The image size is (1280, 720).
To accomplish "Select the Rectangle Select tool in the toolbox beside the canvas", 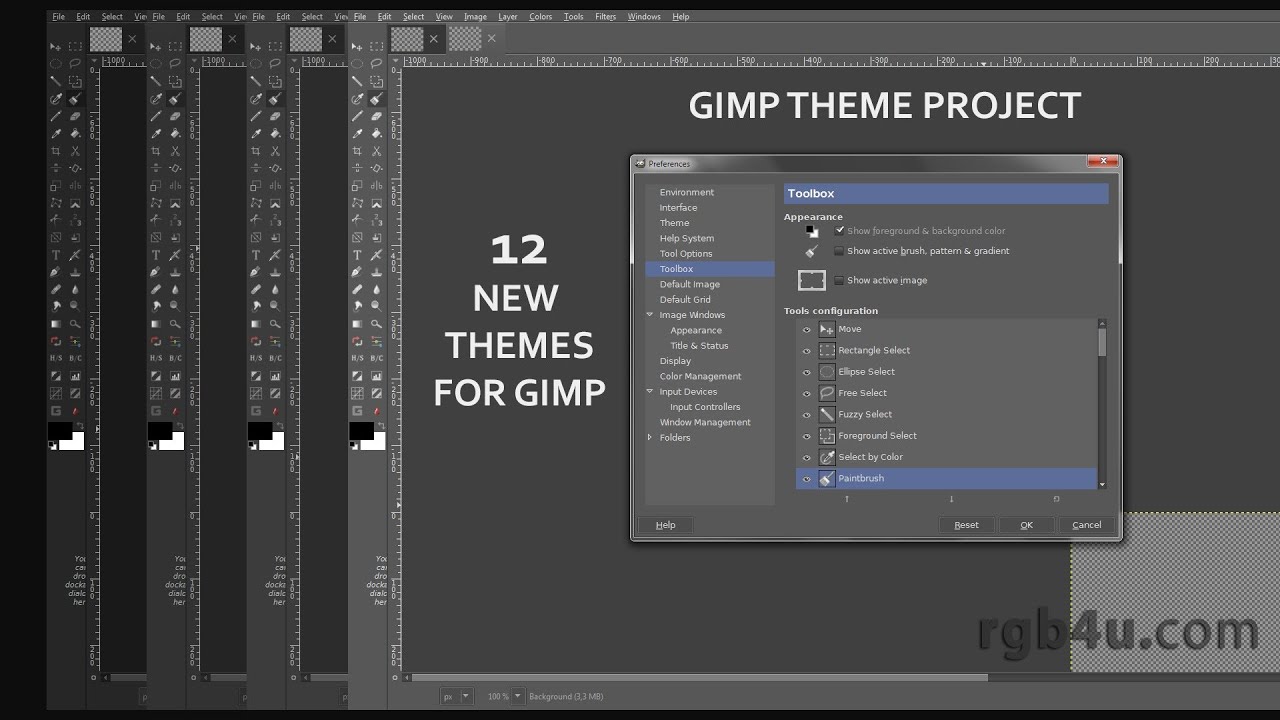I will [x=376, y=46].
